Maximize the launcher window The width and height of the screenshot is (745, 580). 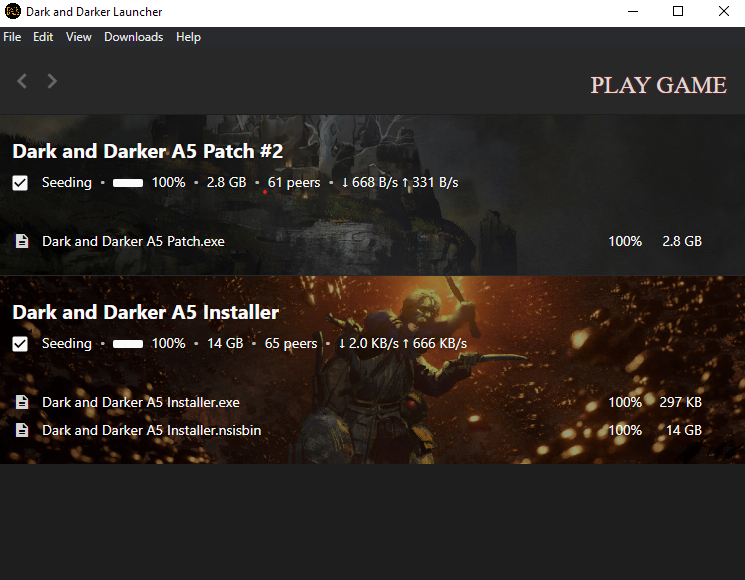point(678,11)
